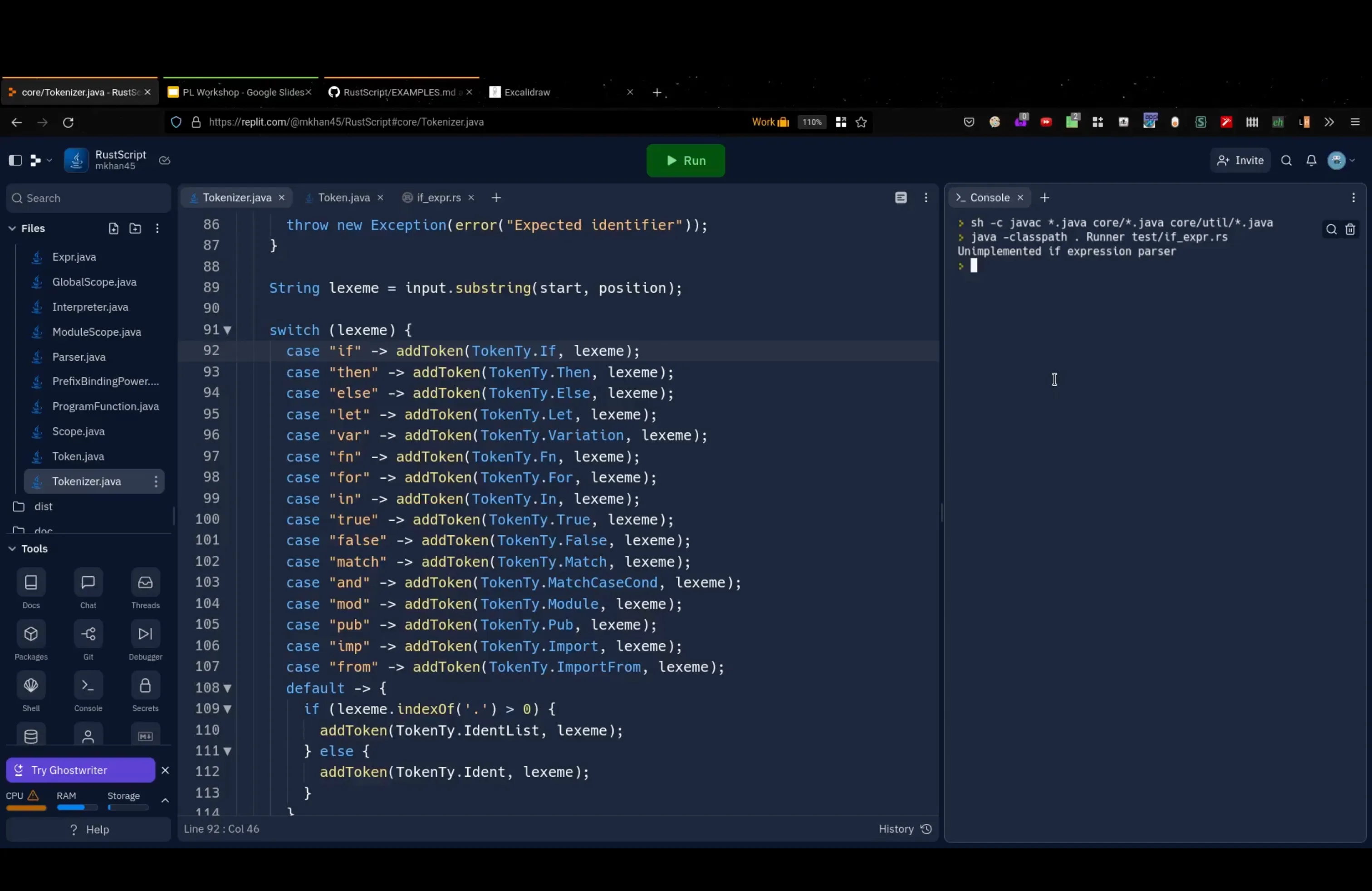1372x891 pixels.
Task: Go back in browser history
Action: click(16, 122)
